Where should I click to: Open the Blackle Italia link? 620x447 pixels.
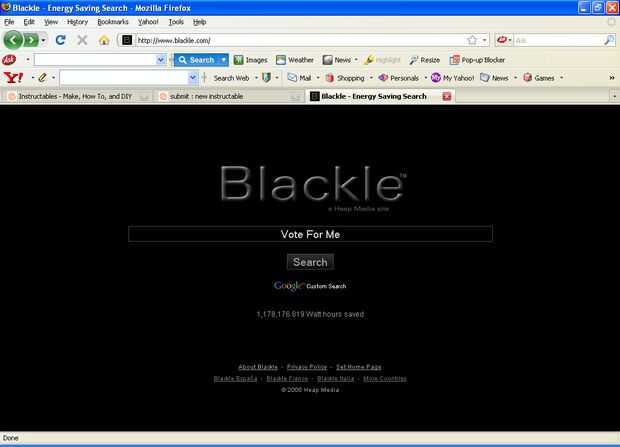336,379
